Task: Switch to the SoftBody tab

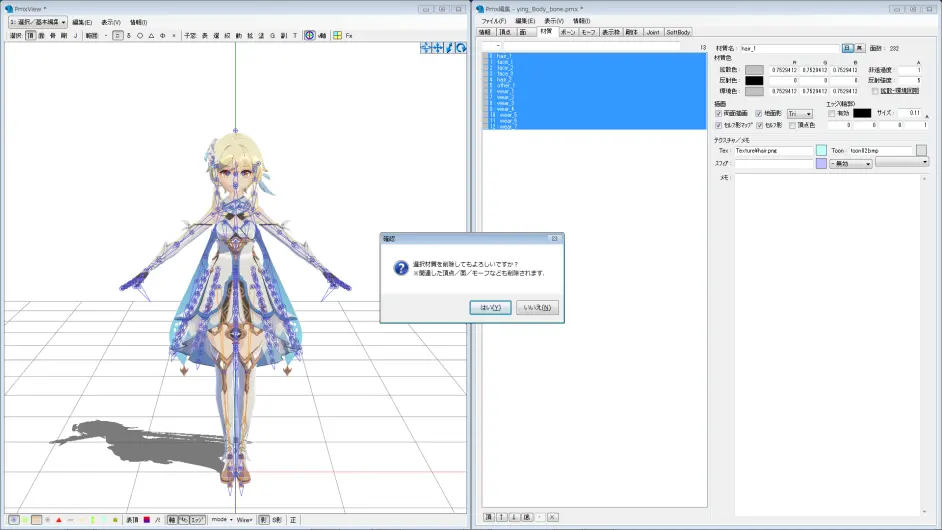Action: [x=678, y=32]
